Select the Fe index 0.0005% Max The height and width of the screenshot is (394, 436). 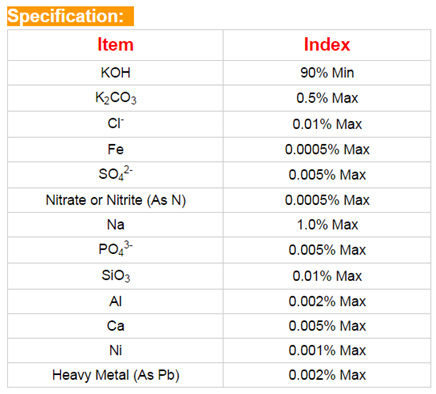[327, 149]
